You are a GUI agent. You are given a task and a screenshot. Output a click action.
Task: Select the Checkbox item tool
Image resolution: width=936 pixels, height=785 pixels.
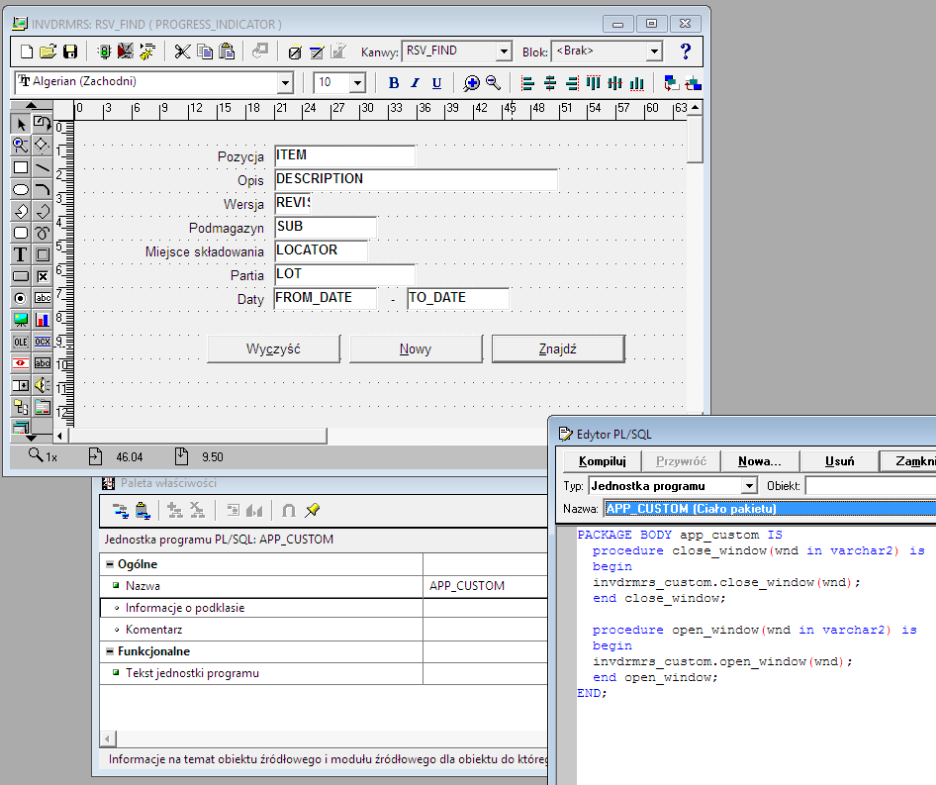[x=42, y=276]
